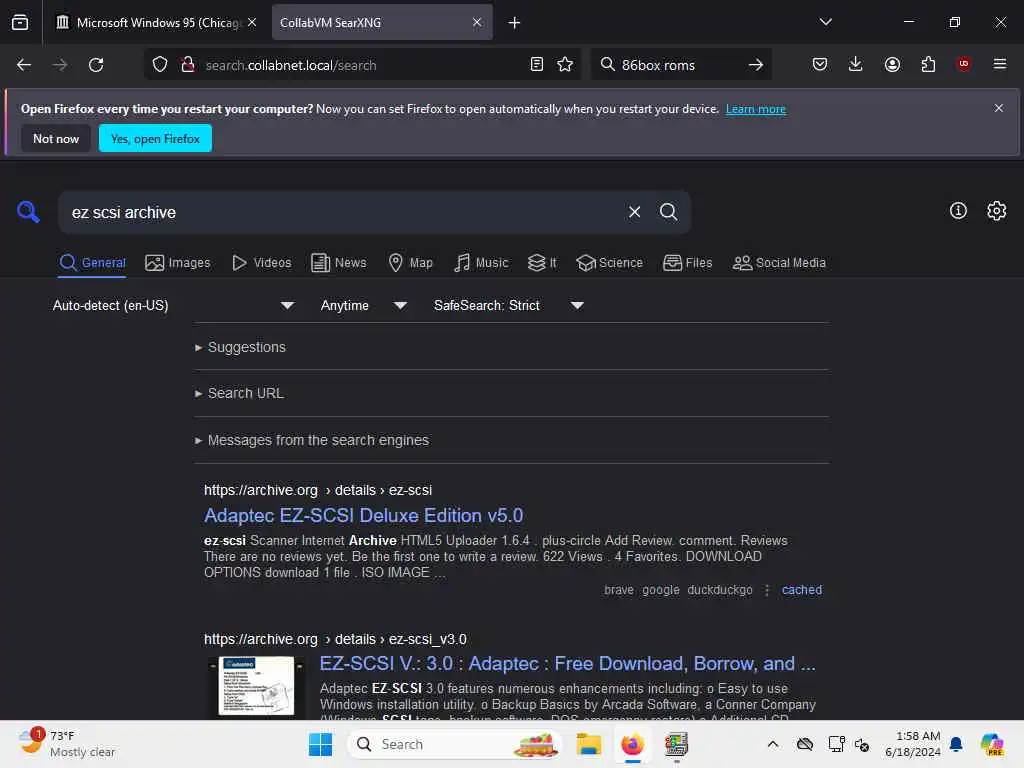Toggle reader view icon in address bar
Image resolution: width=1024 pixels, height=768 pixels.
[x=537, y=65]
